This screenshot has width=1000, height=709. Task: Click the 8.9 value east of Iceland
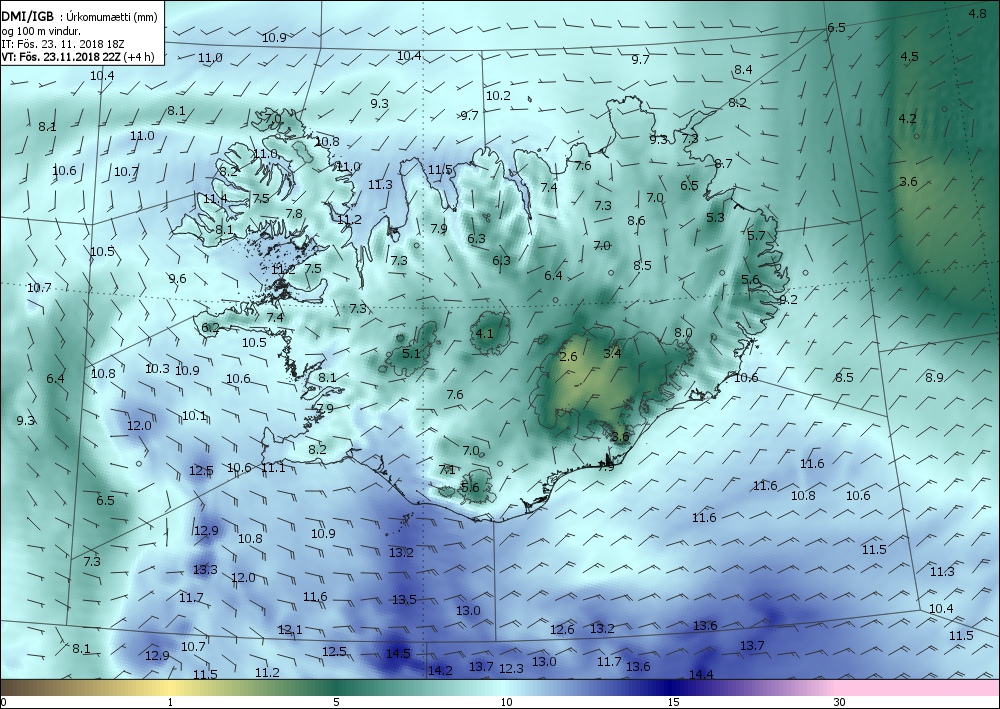point(934,377)
